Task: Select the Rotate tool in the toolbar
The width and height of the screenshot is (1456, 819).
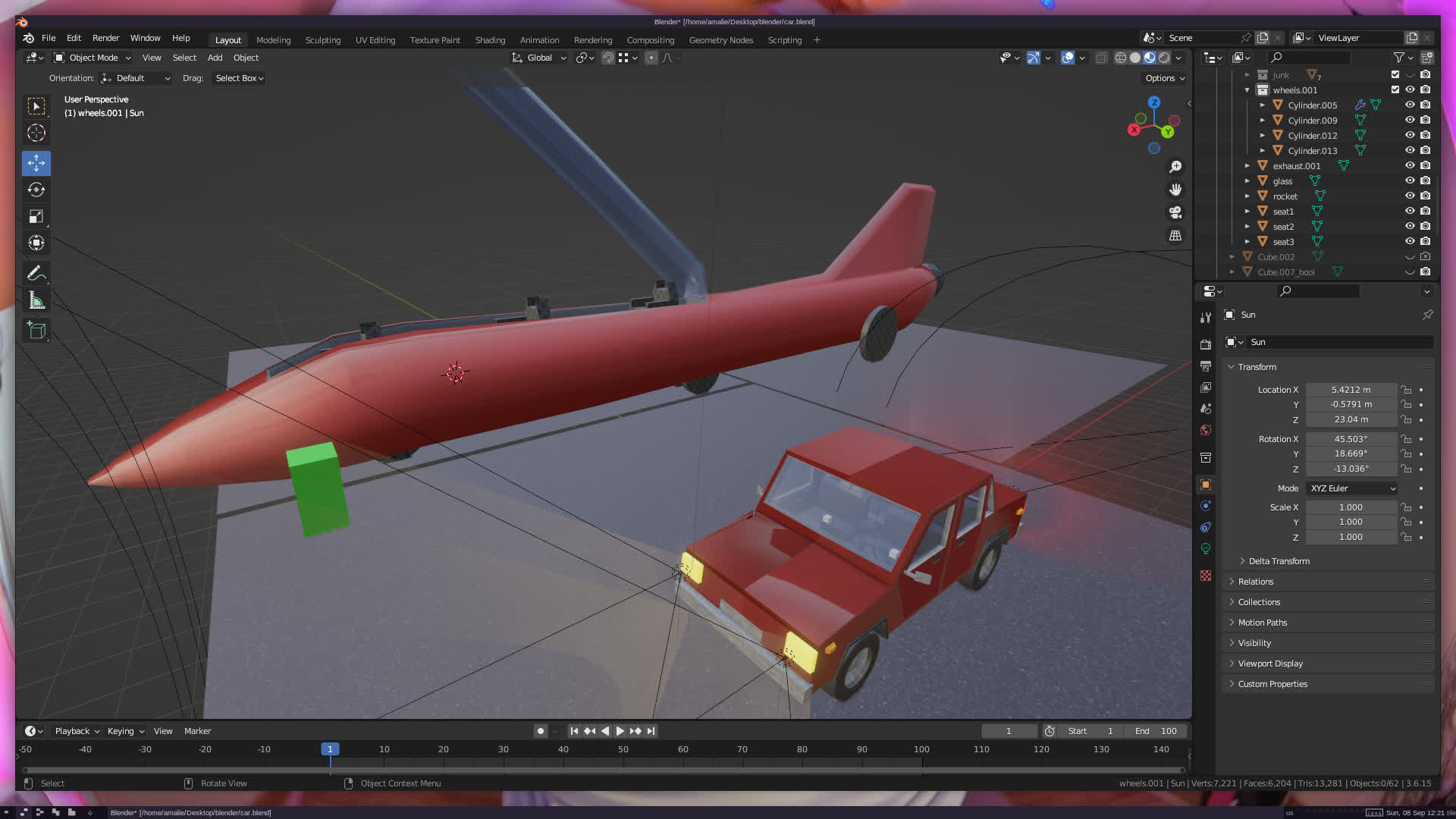Action: 36,190
